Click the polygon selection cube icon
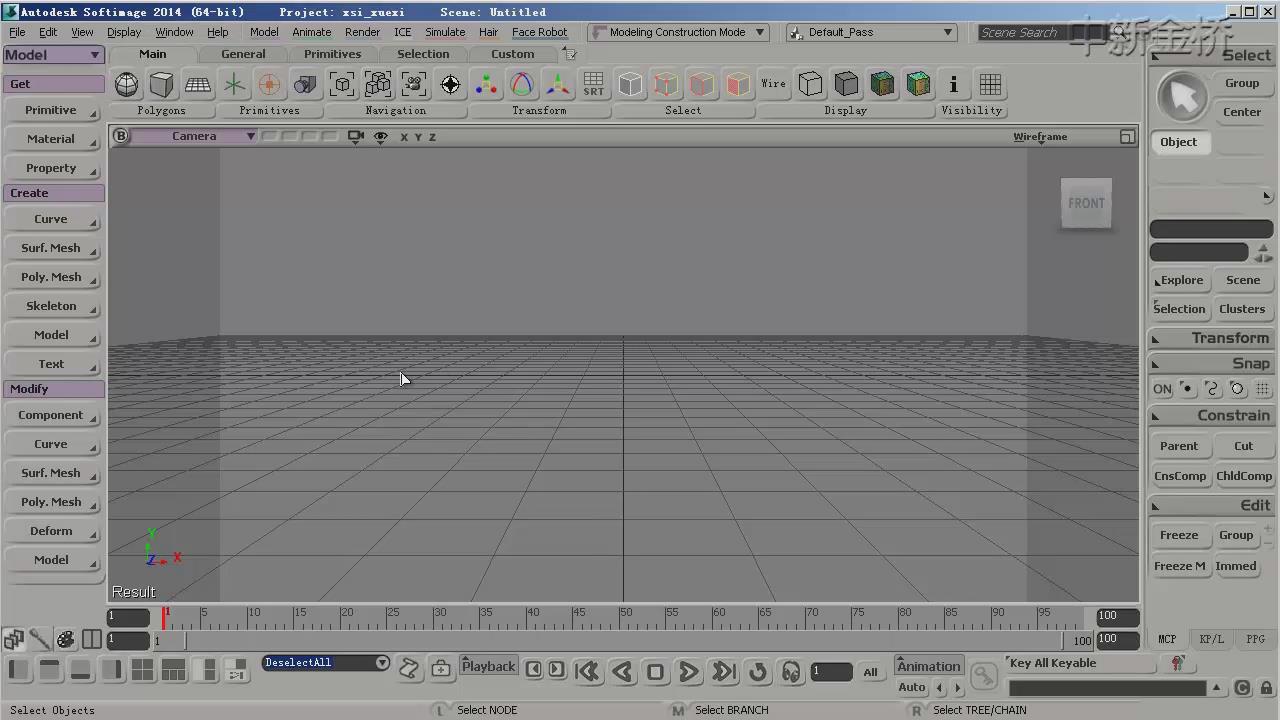Viewport: 1280px width, 720px height. (738, 84)
